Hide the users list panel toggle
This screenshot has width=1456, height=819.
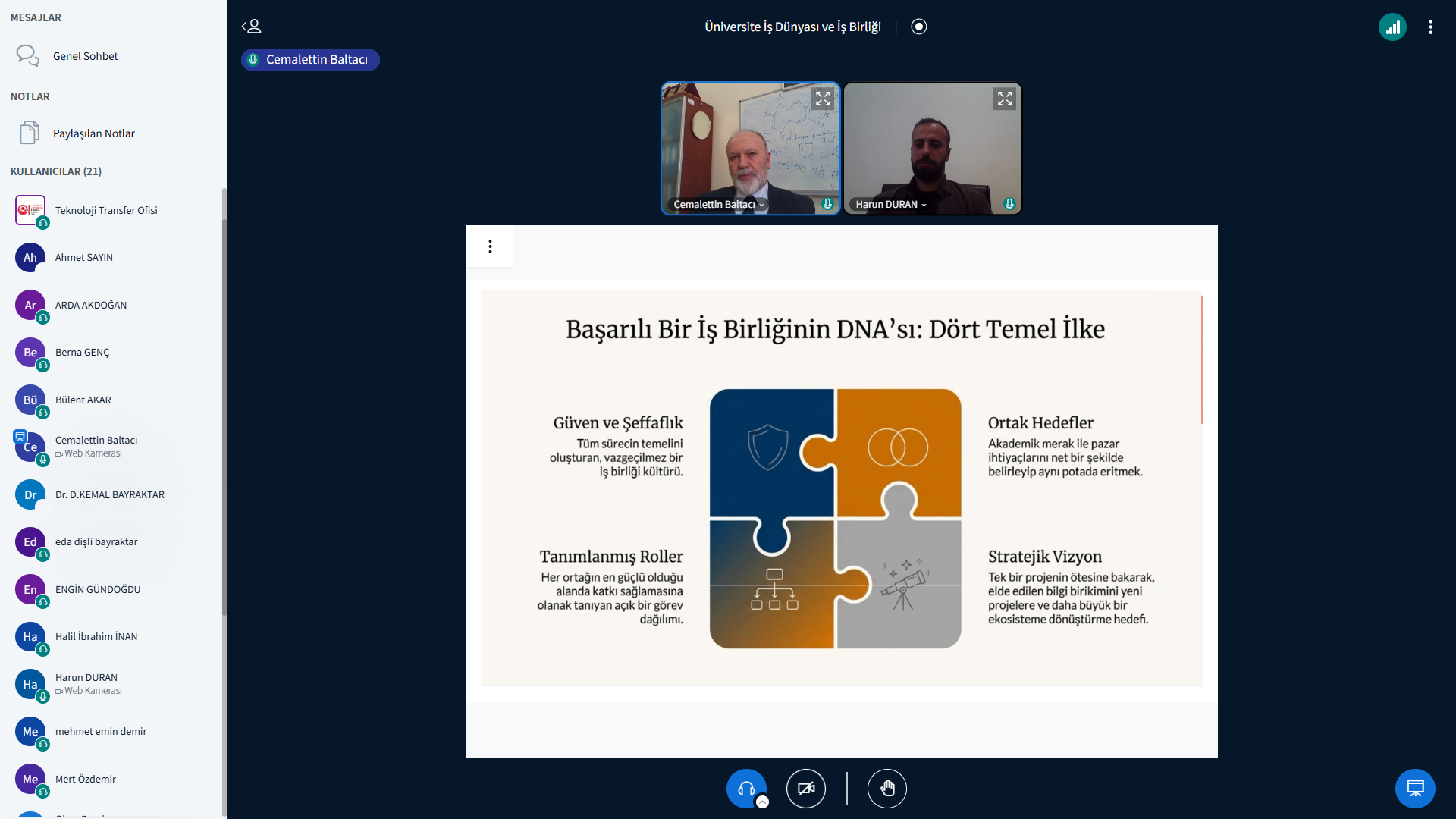coord(252,27)
